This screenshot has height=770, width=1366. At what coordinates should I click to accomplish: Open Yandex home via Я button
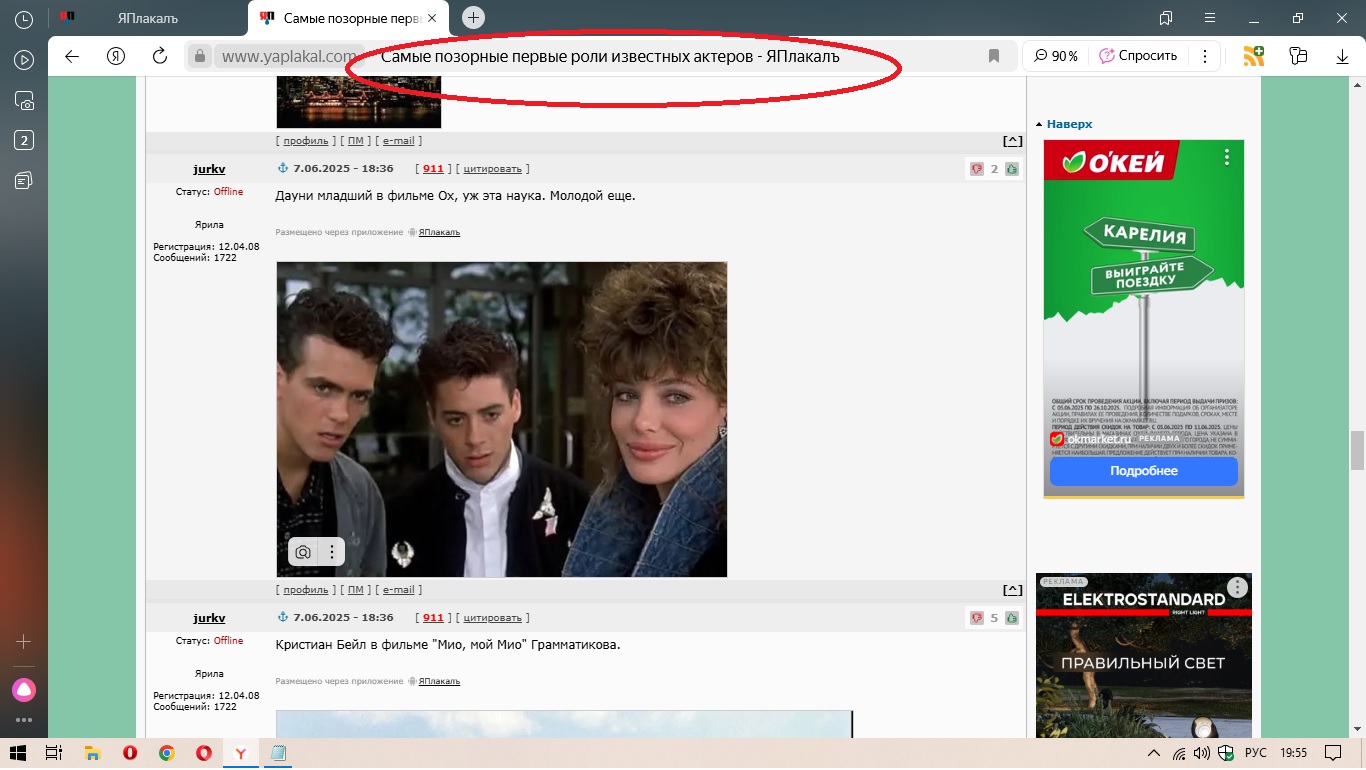pyautogui.click(x=116, y=56)
